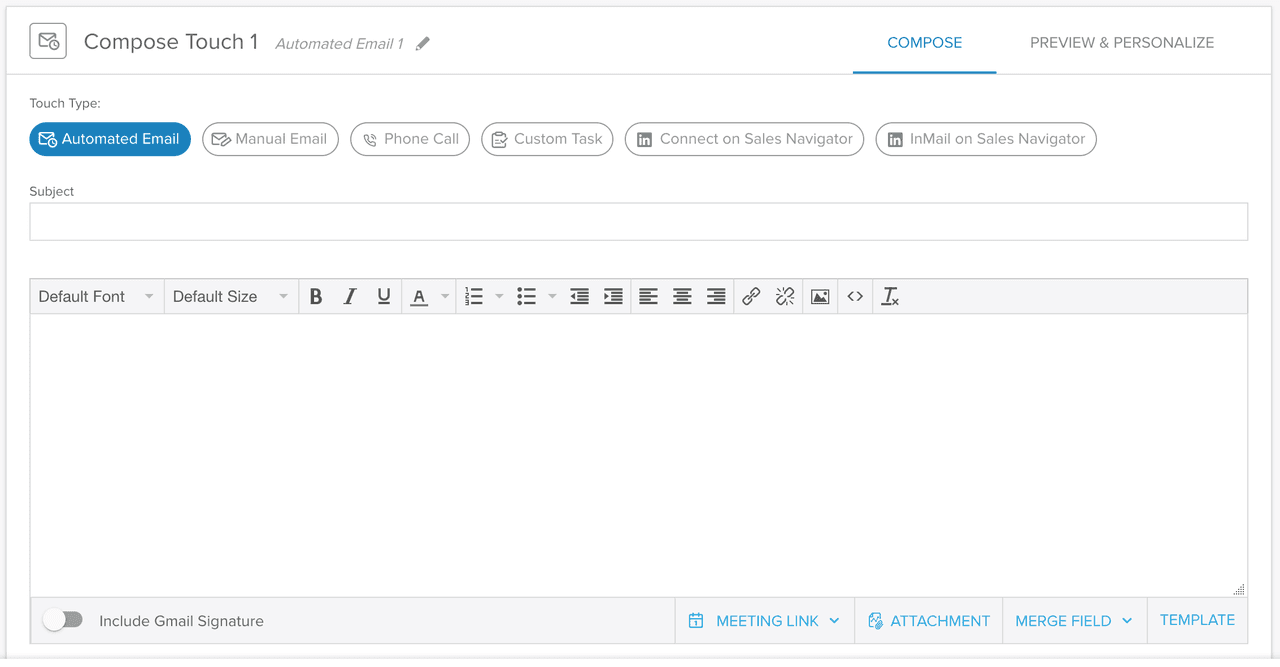The image size is (1280, 667).
Task: Toggle bold formatting in the editor
Action: [x=316, y=296]
